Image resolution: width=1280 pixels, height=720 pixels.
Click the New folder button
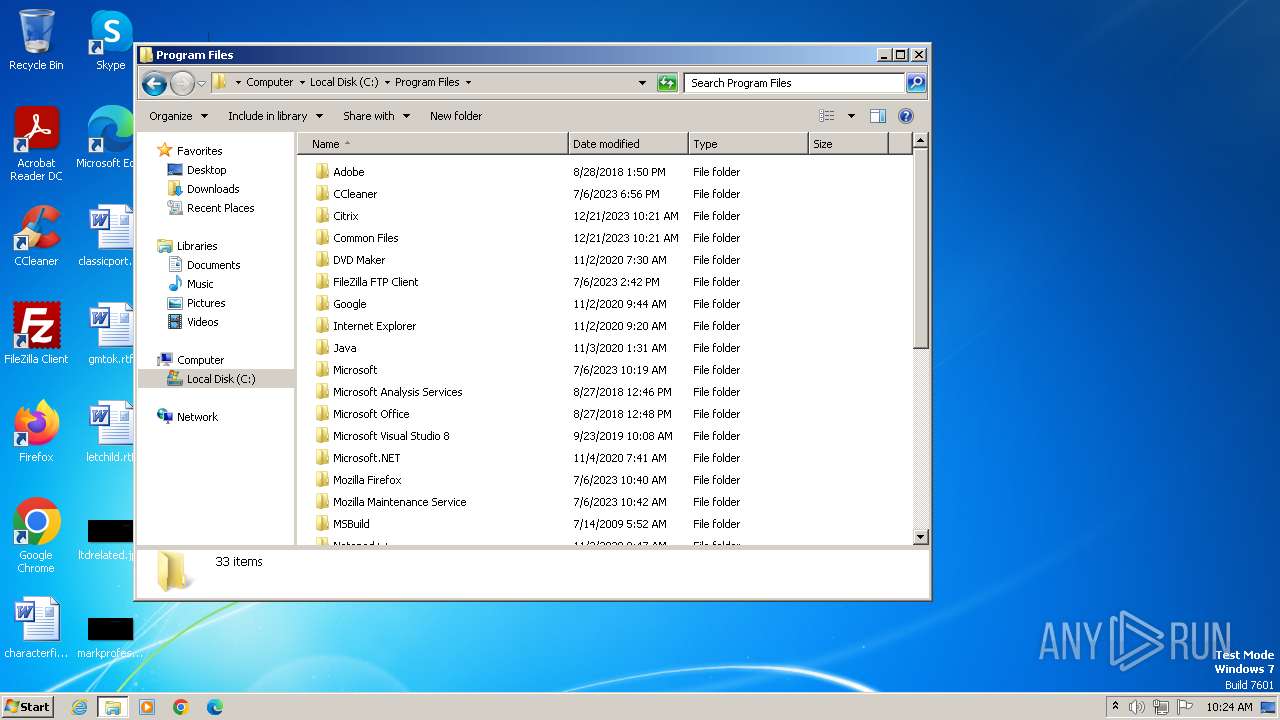[456, 116]
